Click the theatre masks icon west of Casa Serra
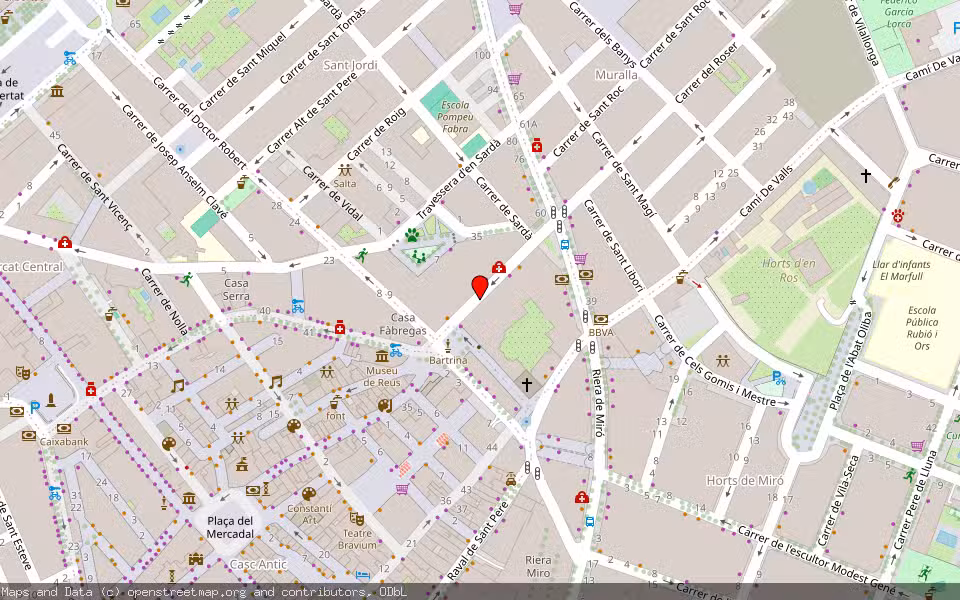Viewport: 960px width, 600px height. 23,372
